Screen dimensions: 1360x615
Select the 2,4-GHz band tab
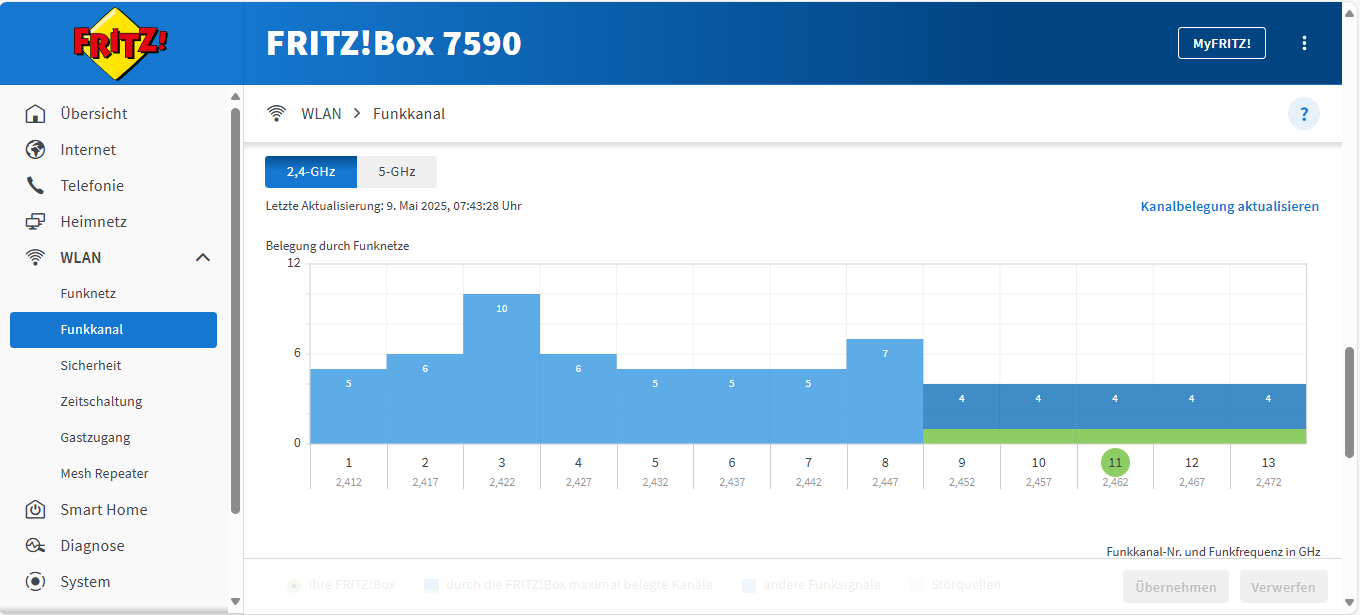click(310, 172)
